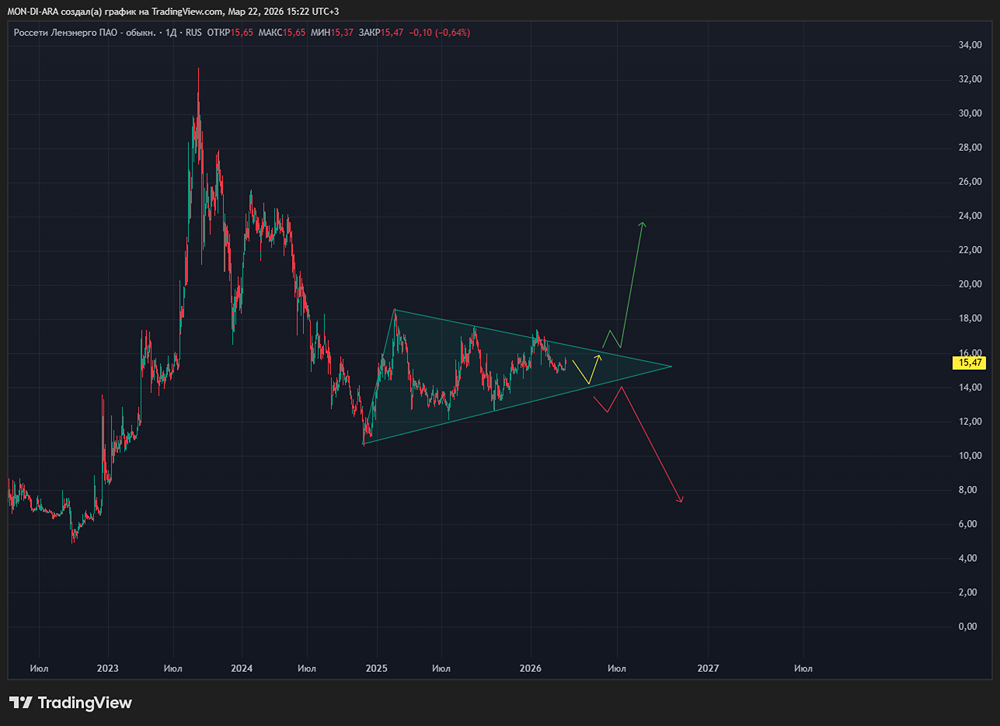The width and height of the screenshot is (1000, 726).
Task: Click the ОТКР 15,65 open value
Action: tap(230, 33)
